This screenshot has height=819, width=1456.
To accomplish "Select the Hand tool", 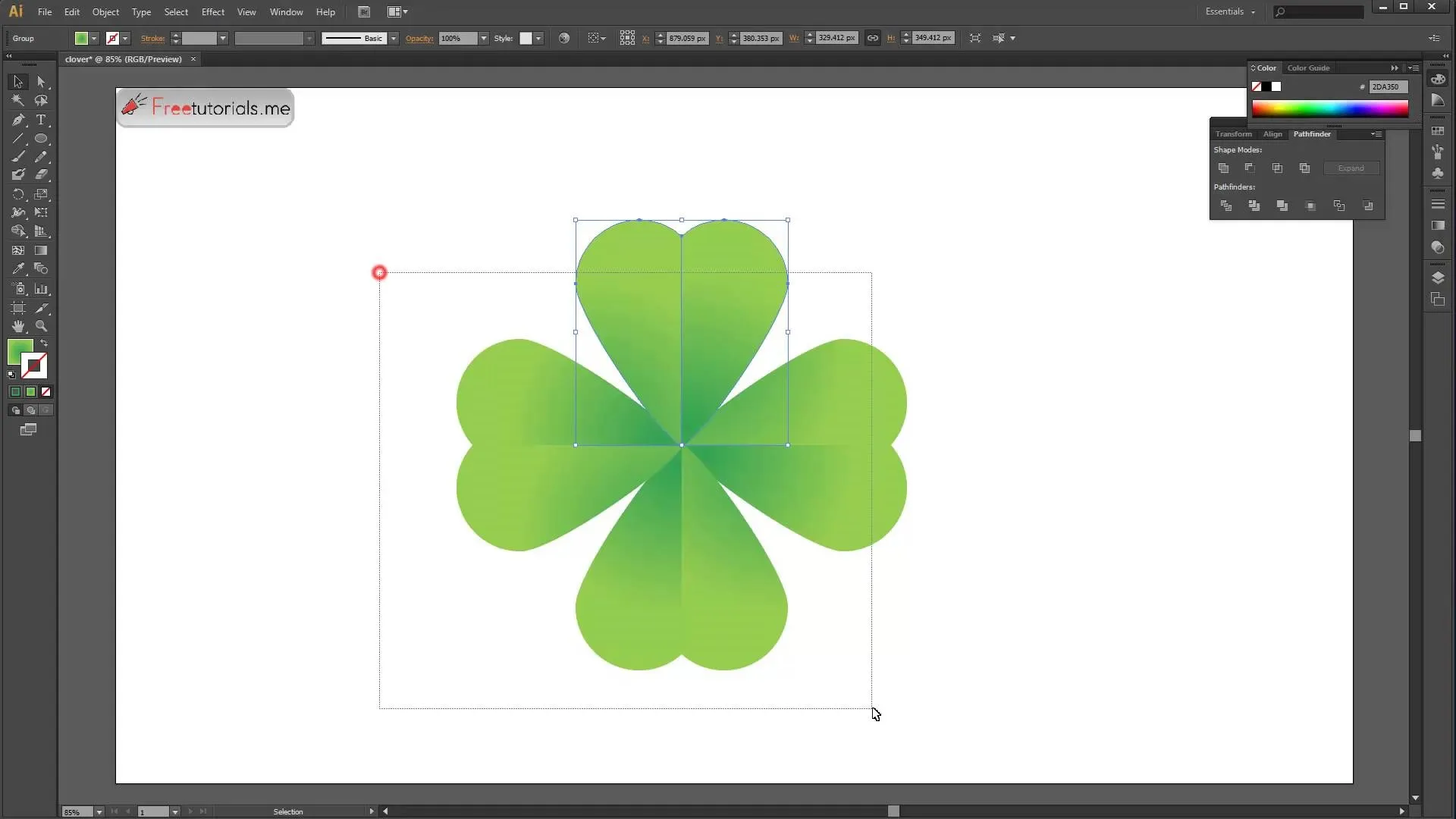I will pos(18,326).
